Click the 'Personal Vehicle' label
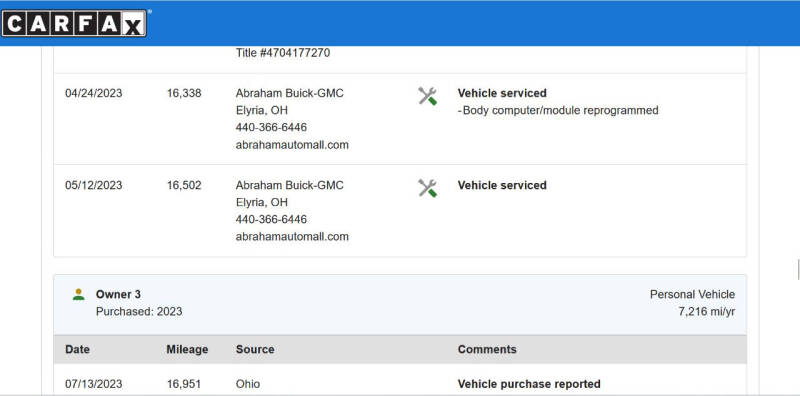Viewport: 800px width, 396px height. (692, 294)
